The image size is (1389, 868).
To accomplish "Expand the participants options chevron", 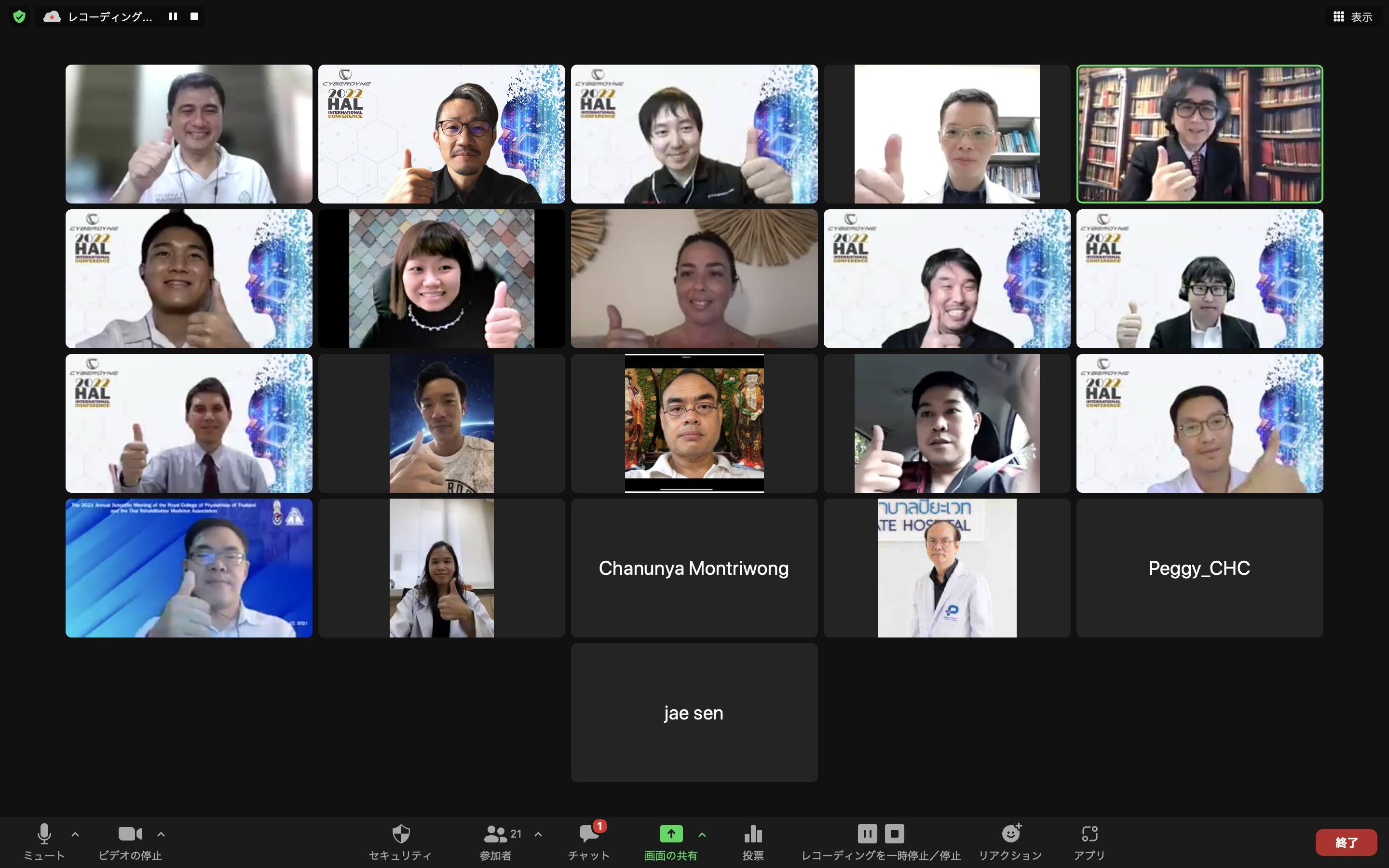I will 538,834.
